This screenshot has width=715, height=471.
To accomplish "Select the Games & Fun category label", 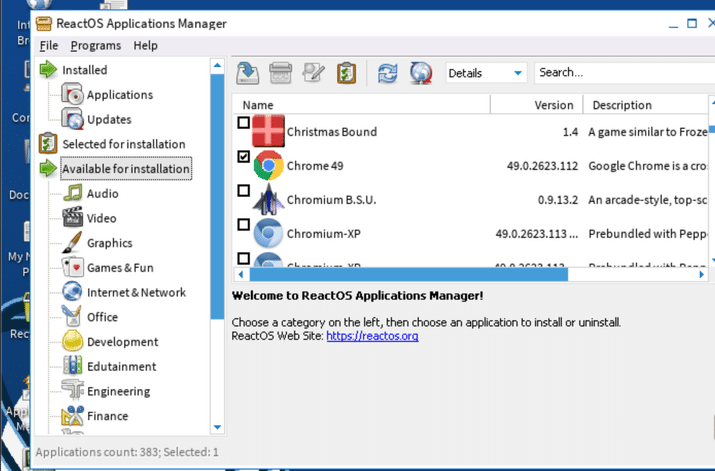I will pyautogui.click(x=120, y=268).
